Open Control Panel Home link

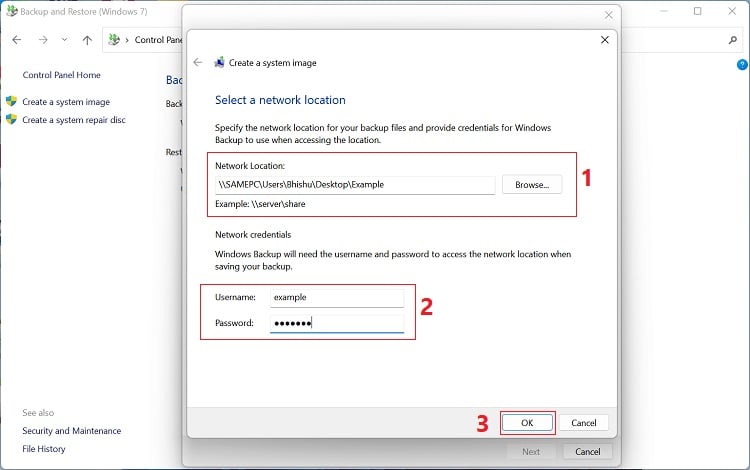click(x=61, y=75)
